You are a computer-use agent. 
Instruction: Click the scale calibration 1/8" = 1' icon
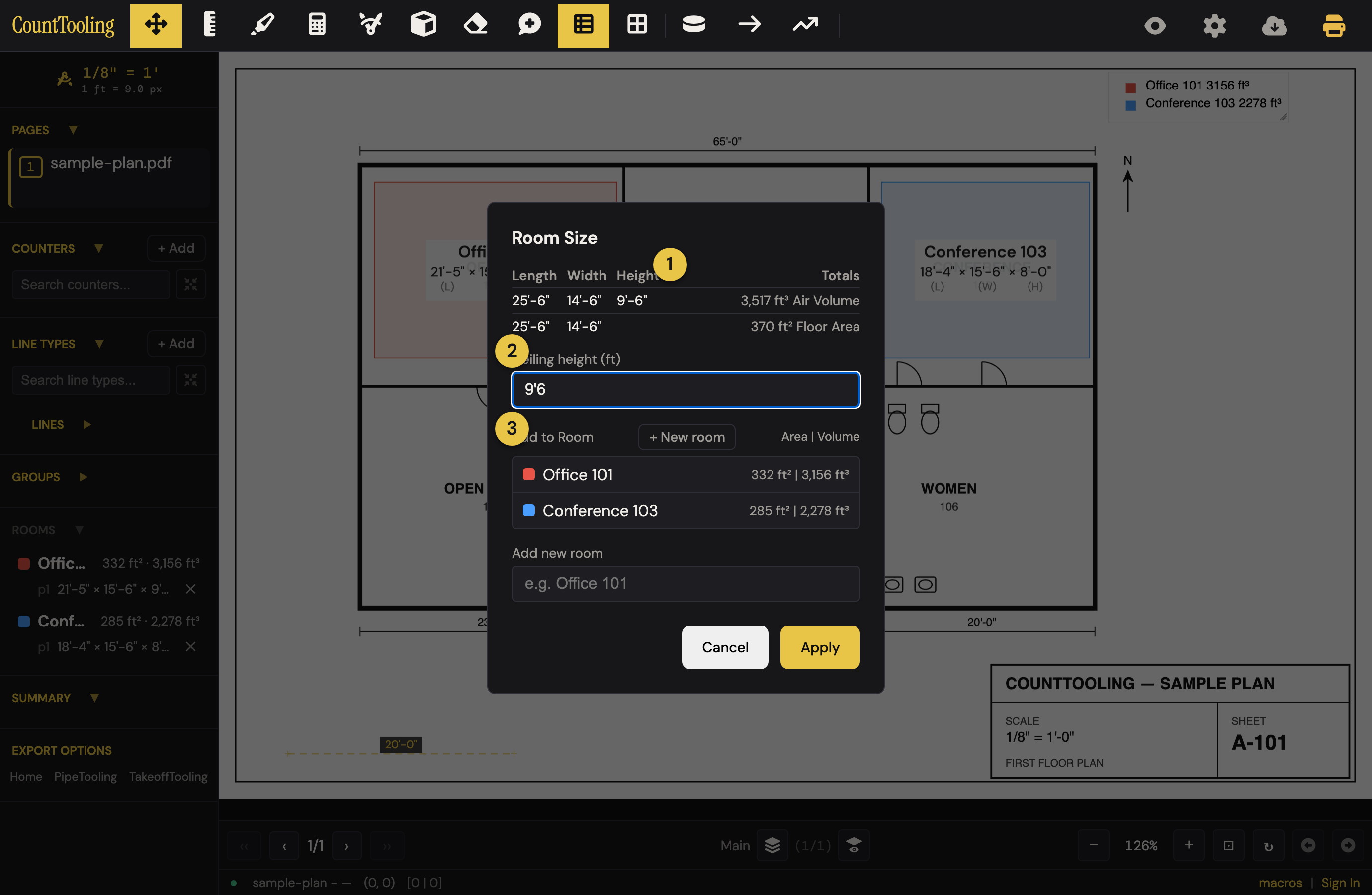click(x=65, y=79)
